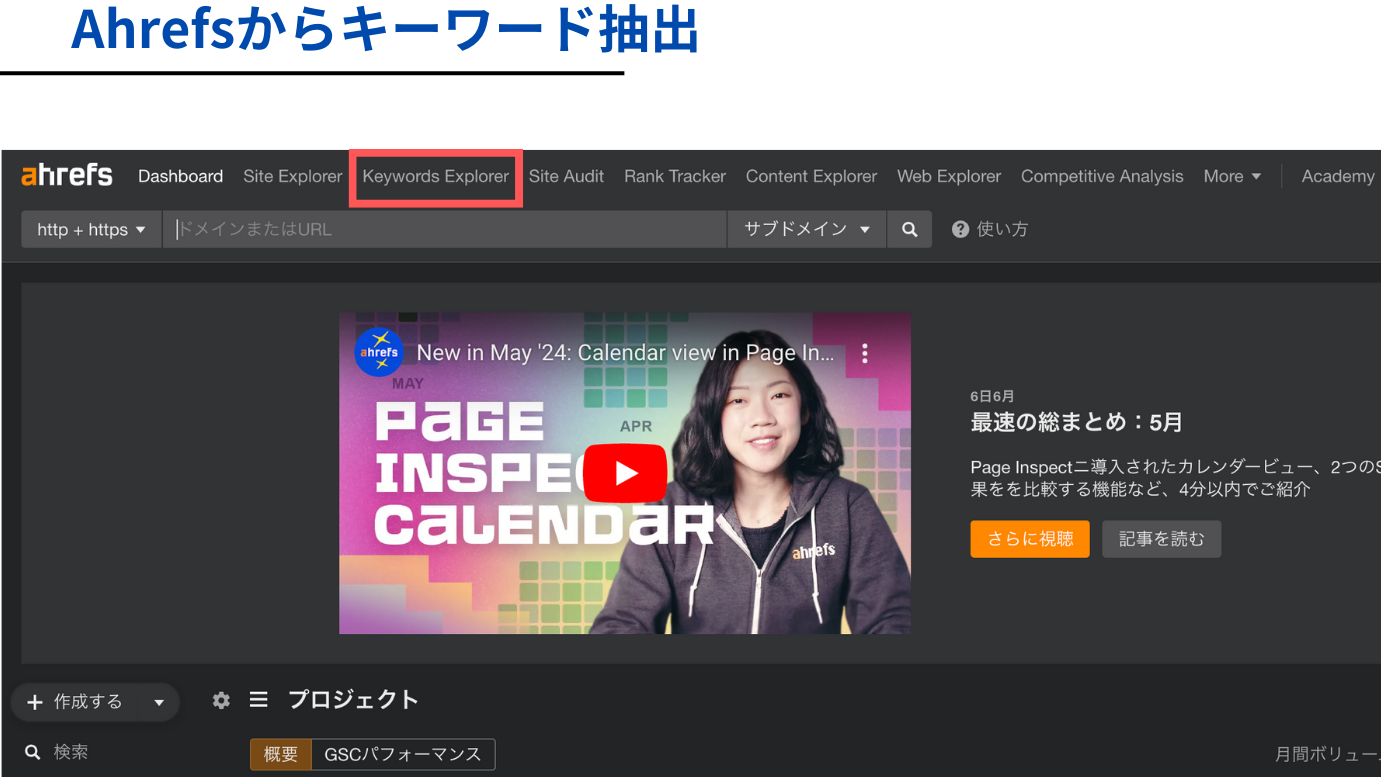Image resolution: width=1381 pixels, height=777 pixels.
Task: Click the search magnifier button
Action: [x=909, y=229]
